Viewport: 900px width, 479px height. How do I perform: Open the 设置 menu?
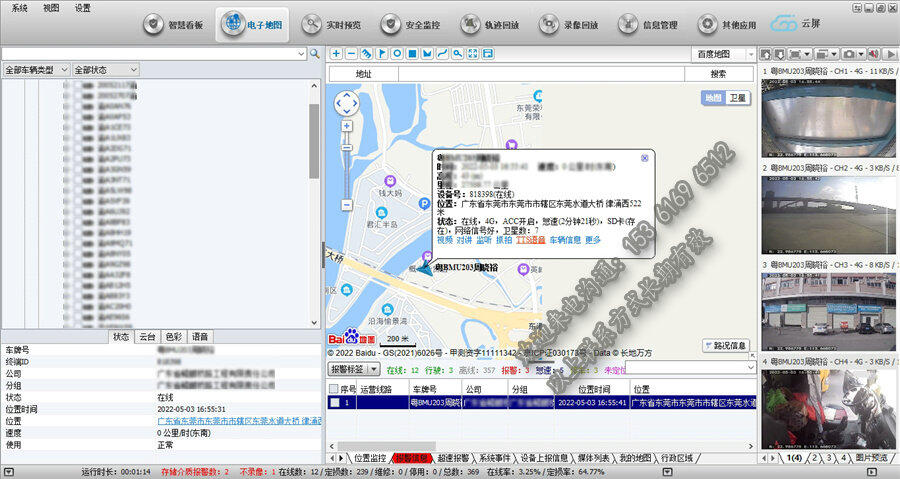(x=82, y=7)
